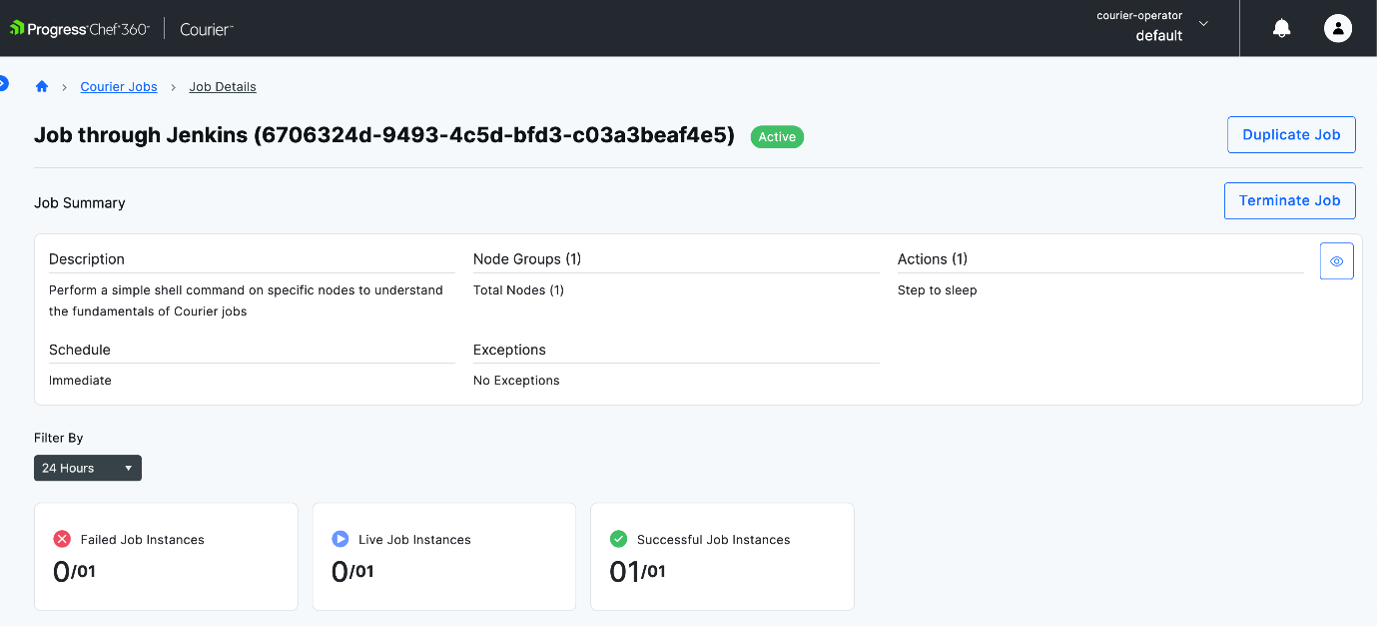Go to Courier Jobs breadcrumb link
The width and height of the screenshot is (1381, 629).
pyautogui.click(x=119, y=87)
